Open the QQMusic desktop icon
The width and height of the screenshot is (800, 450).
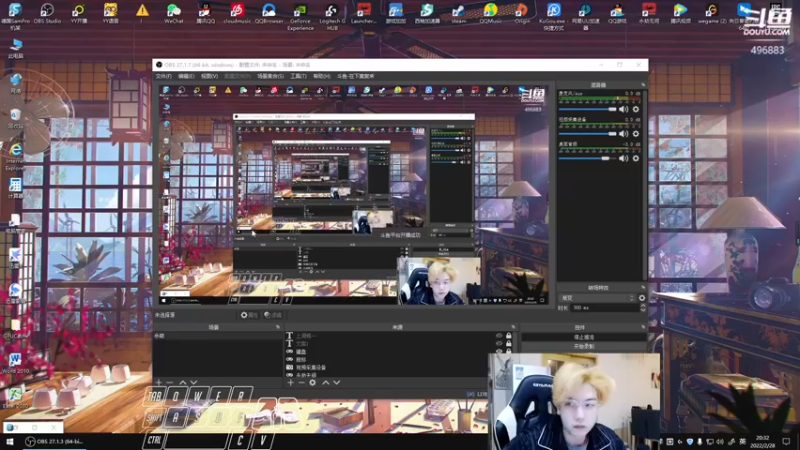pyautogui.click(x=490, y=13)
